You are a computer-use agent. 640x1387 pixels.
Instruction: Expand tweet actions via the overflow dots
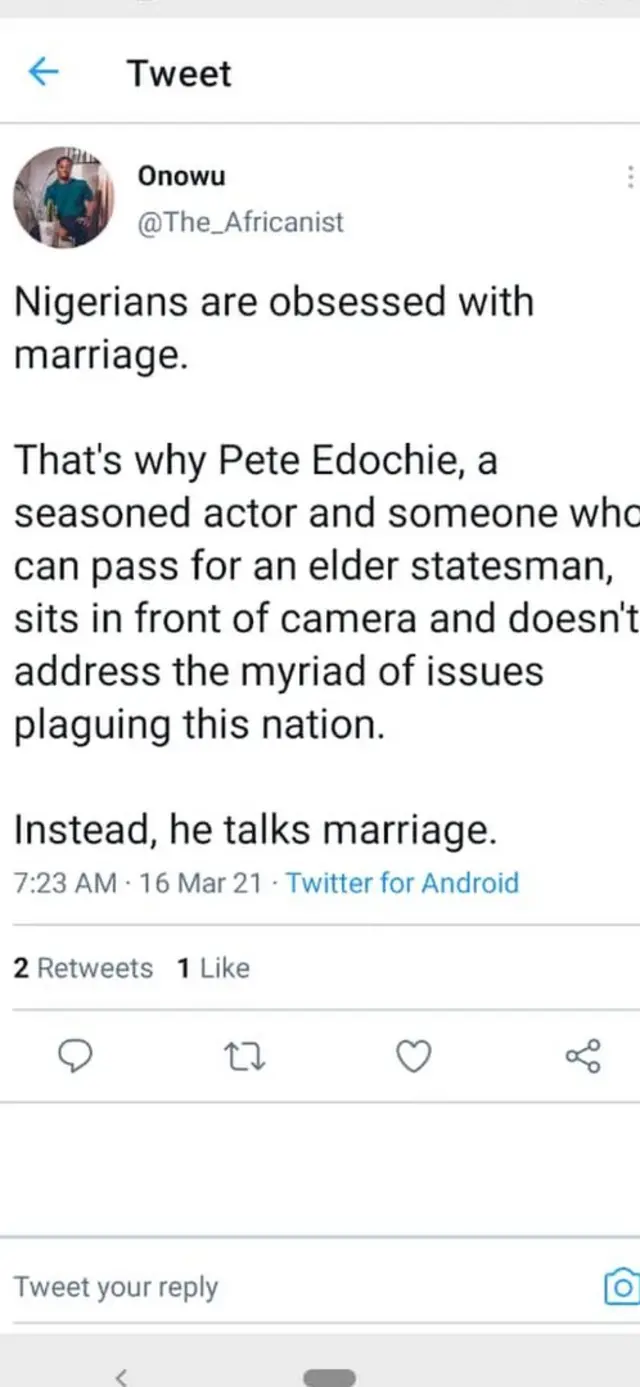tap(630, 177)
